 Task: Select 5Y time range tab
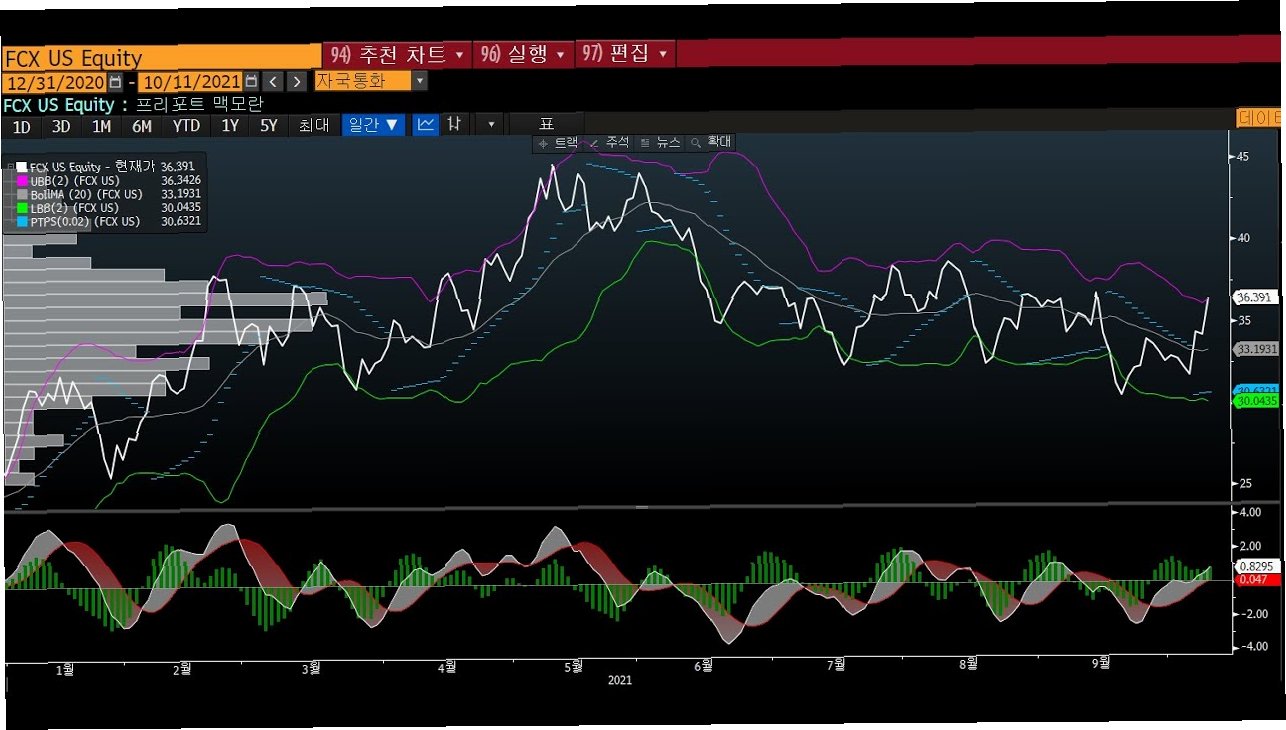(x=269, y=126)
